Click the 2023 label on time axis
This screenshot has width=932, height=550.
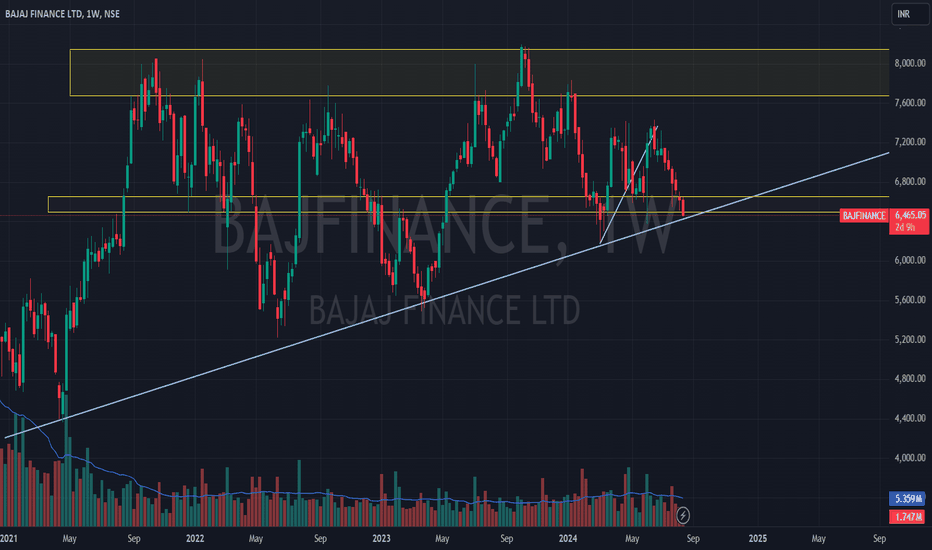pyautogui.click(x=381, y=539)
